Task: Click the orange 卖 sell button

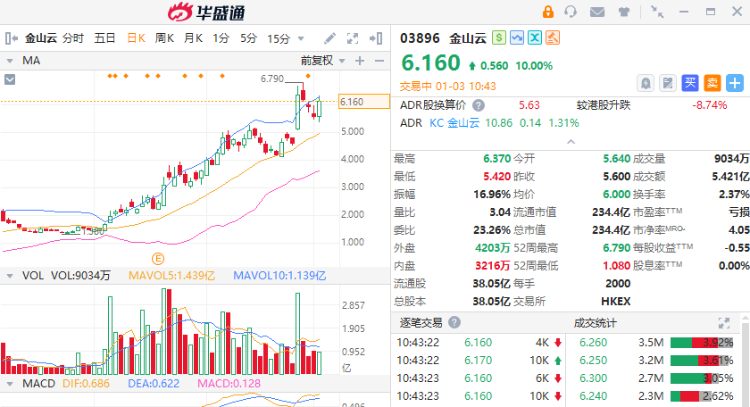Action: pyautogui.click(x=712, y=83)
